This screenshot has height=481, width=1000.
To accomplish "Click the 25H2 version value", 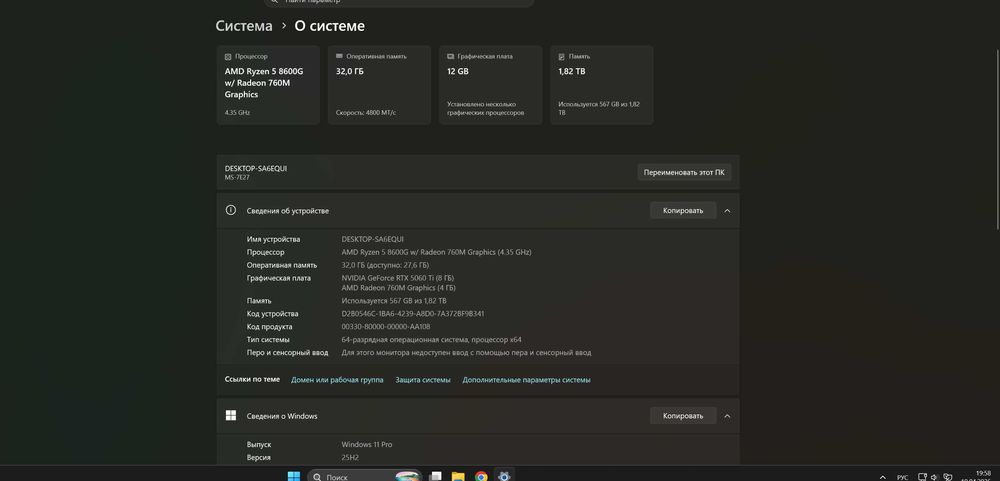I will pos(350,457).
